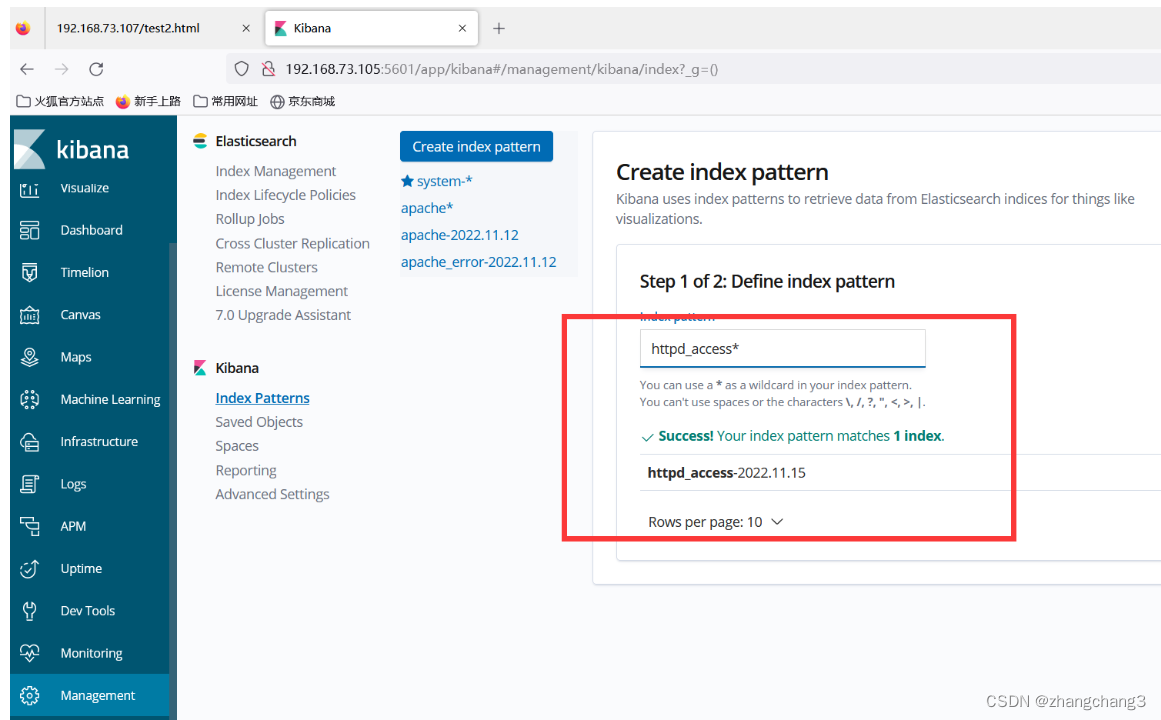
Task: Close the test2.html tab
Action: coord(246,28)
